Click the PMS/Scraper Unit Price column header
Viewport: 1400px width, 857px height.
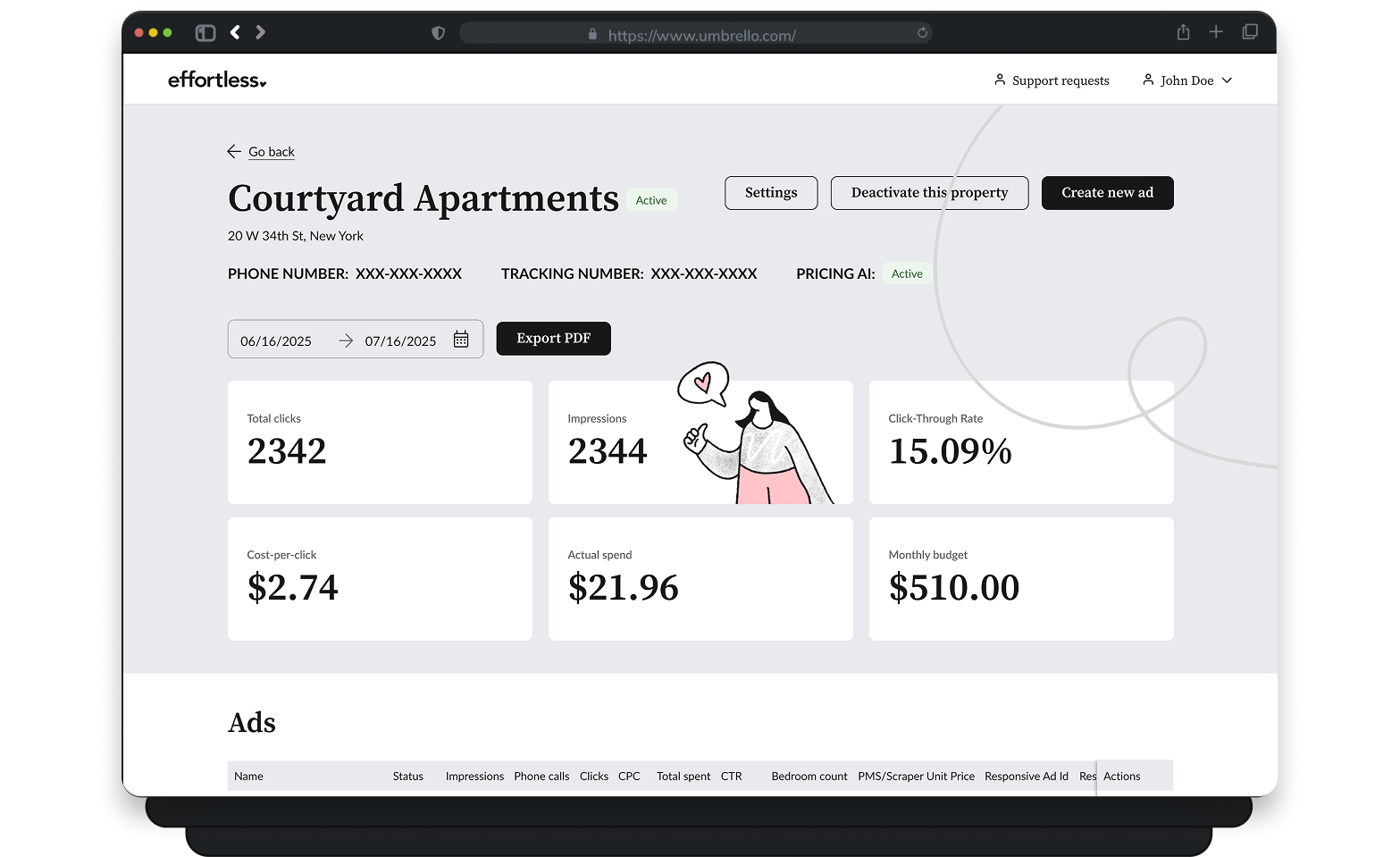coord(916,777)
